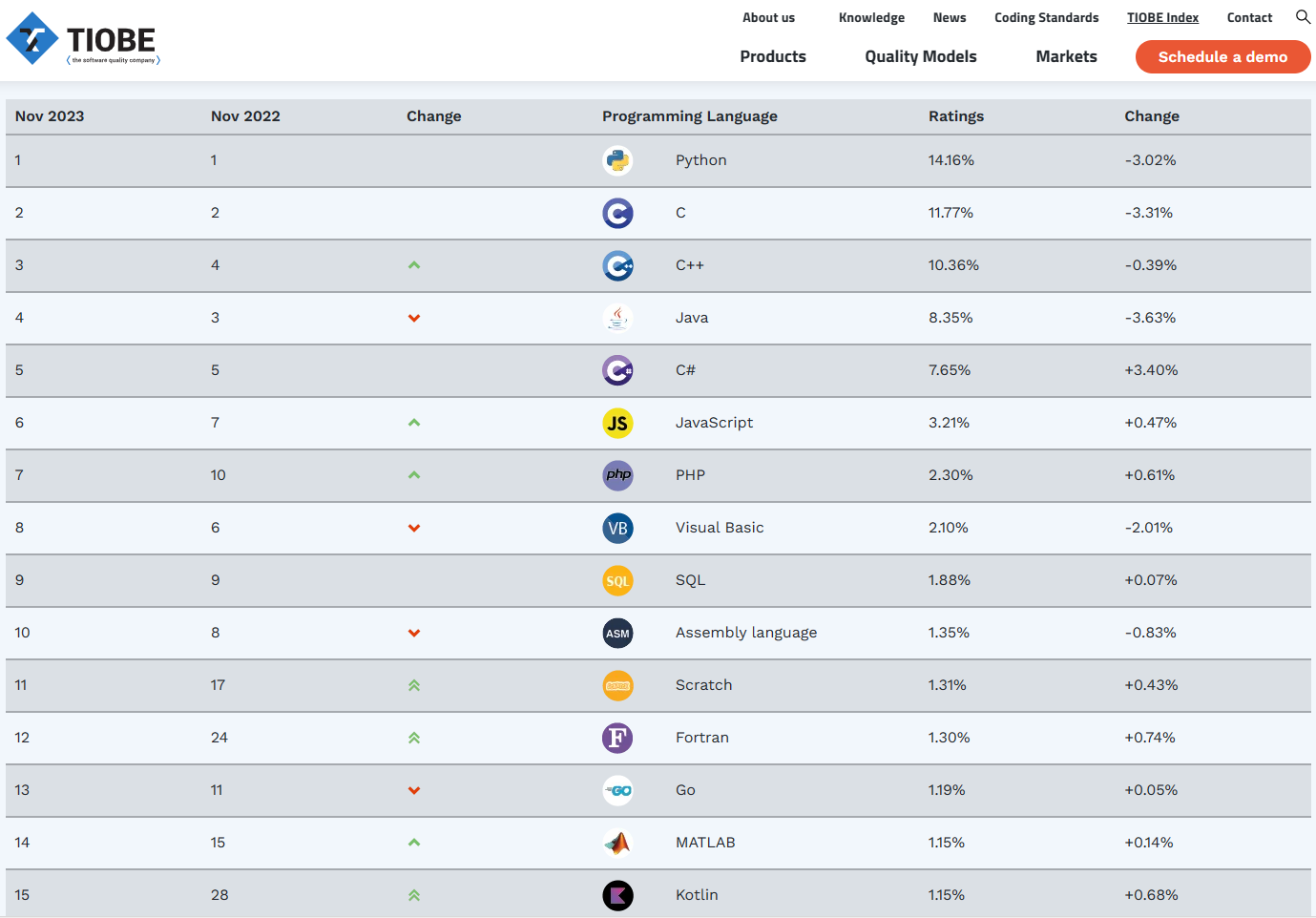Click the Scratch double up-arrow indicator
Image resolution: width=1316 pixels, height=918 pixels.
point(414,685)
